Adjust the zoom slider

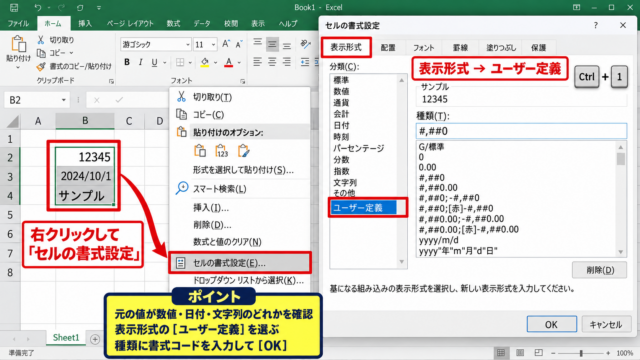coord(581,353)
